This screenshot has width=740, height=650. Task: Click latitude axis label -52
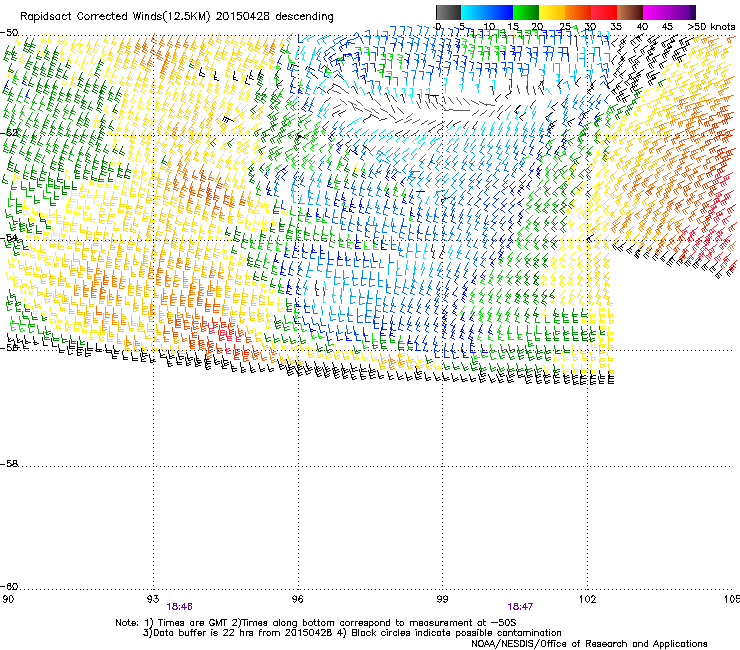pos(9,133)
